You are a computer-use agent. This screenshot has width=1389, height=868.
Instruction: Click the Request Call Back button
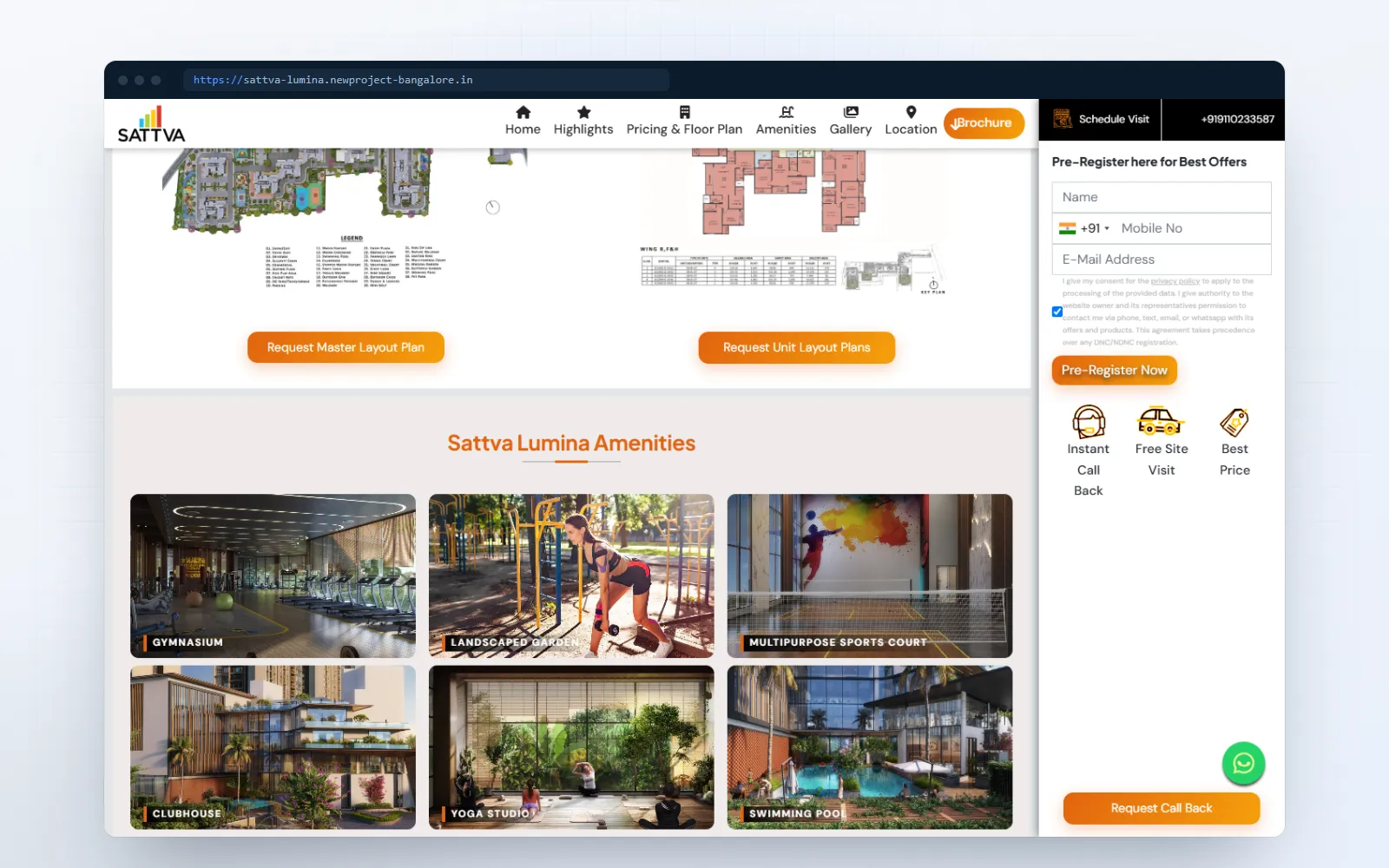coord(1161,808)
